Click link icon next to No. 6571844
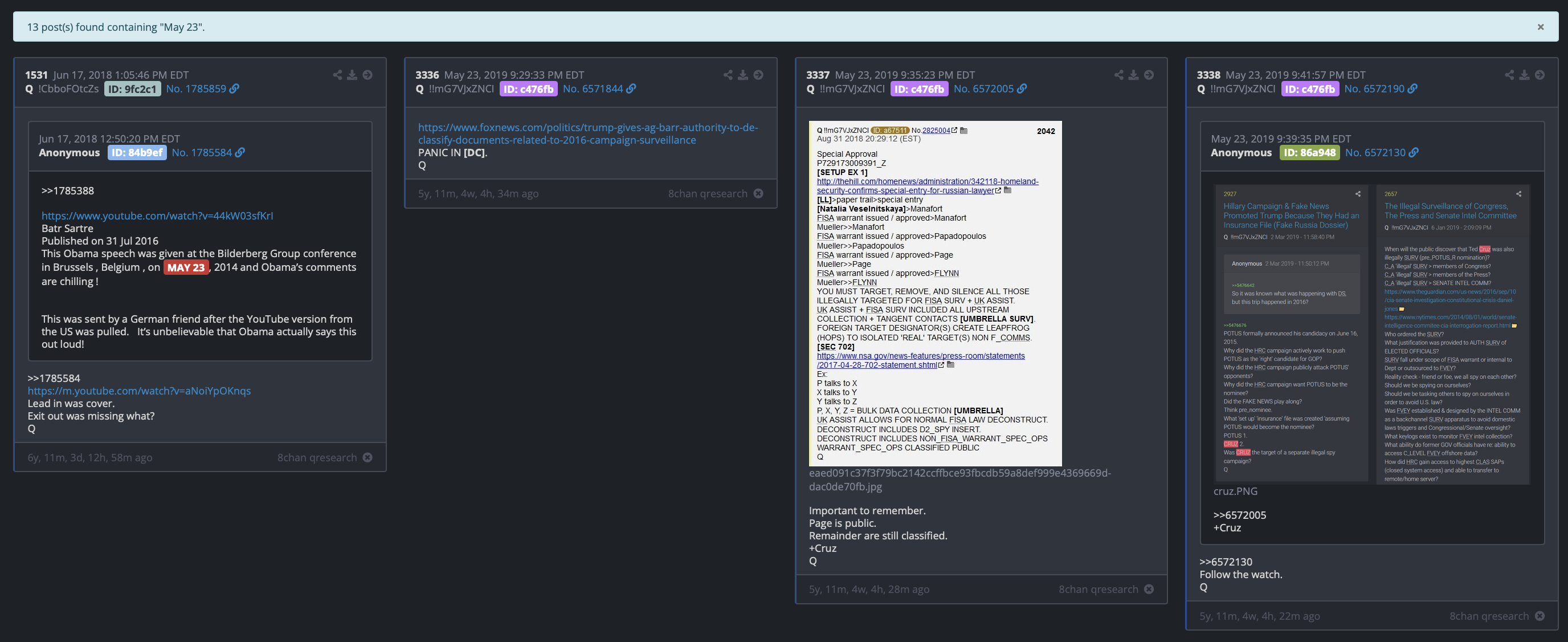The image size is (1568, 642). pyautogui.click(x=631, y=89)
